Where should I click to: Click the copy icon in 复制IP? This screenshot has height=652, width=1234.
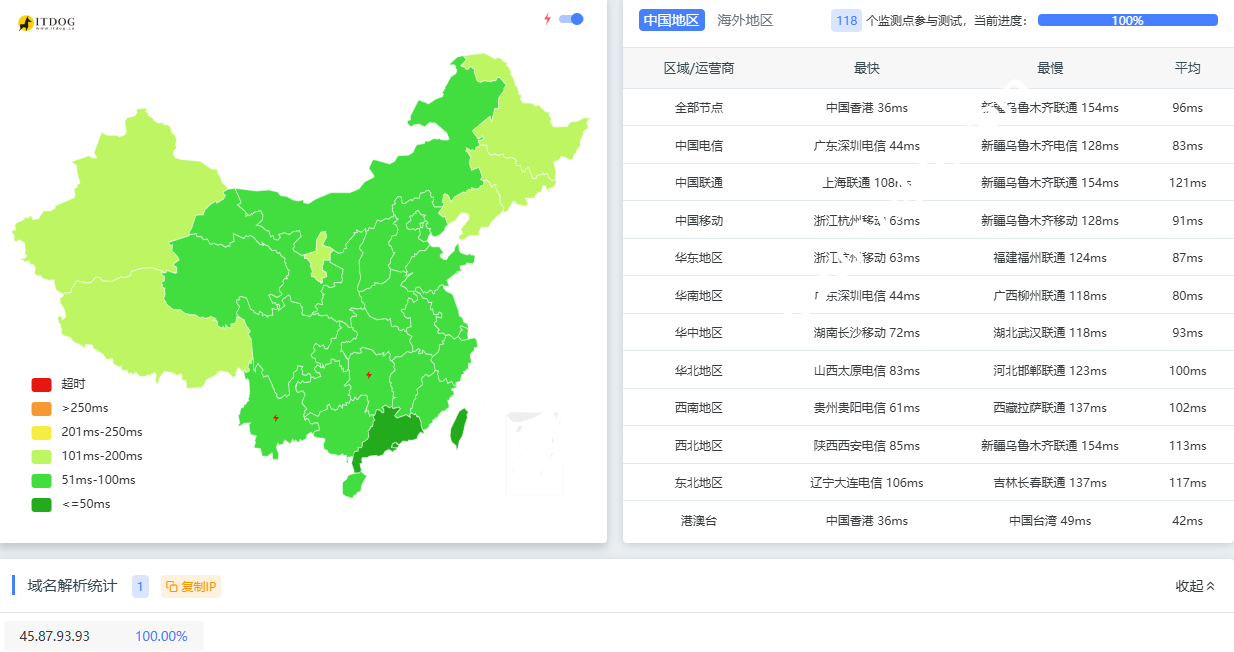pyautogui.click(x=172, y=586)
